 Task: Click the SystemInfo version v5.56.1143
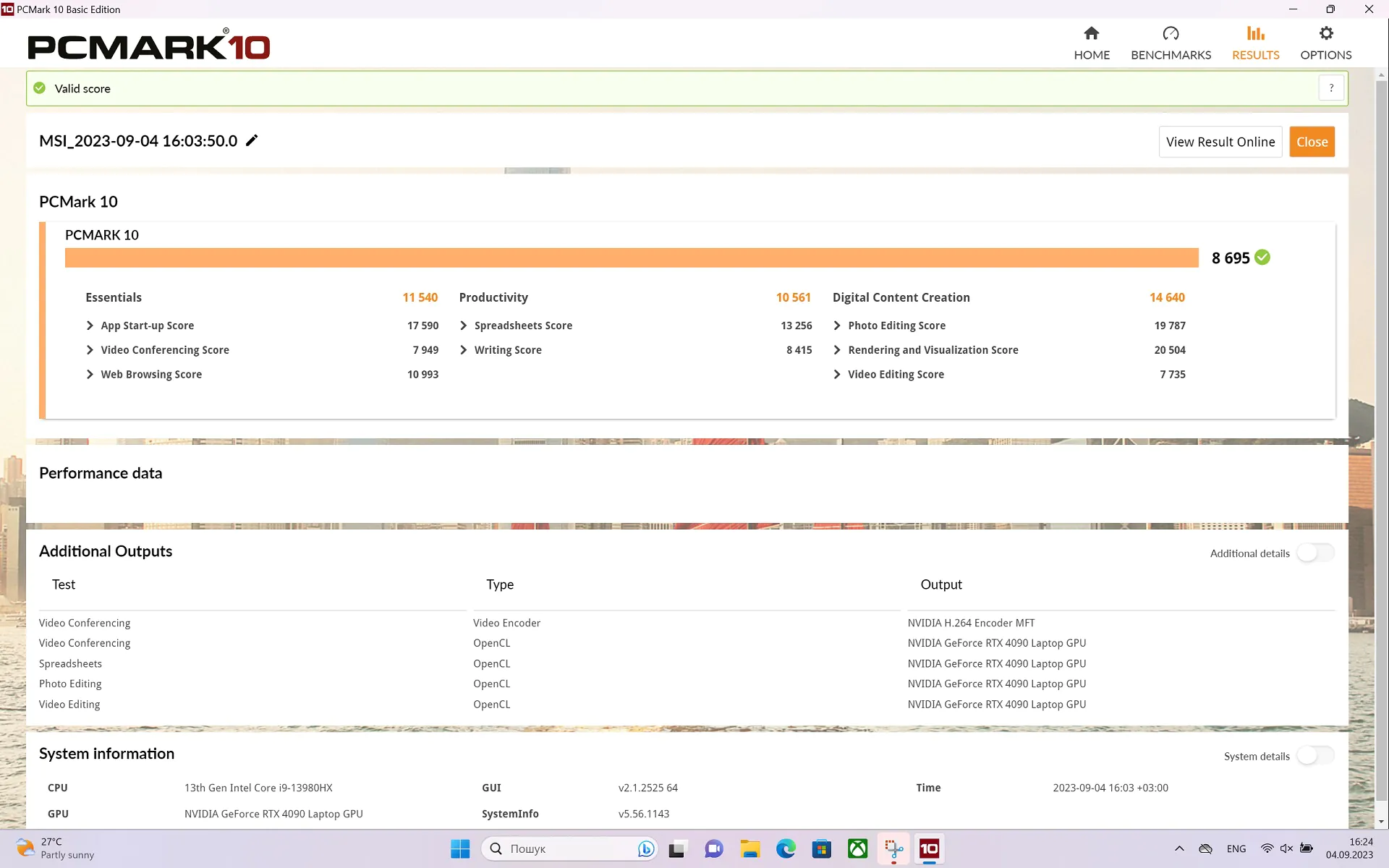coord(643,814)
